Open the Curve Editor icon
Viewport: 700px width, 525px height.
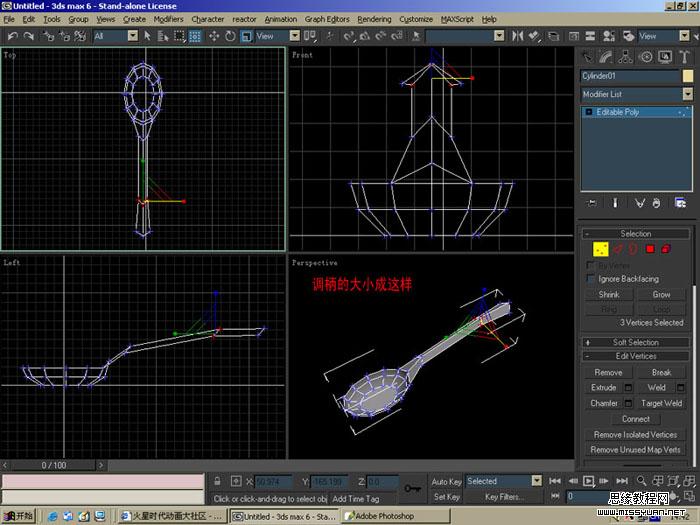tap(574, 36)
